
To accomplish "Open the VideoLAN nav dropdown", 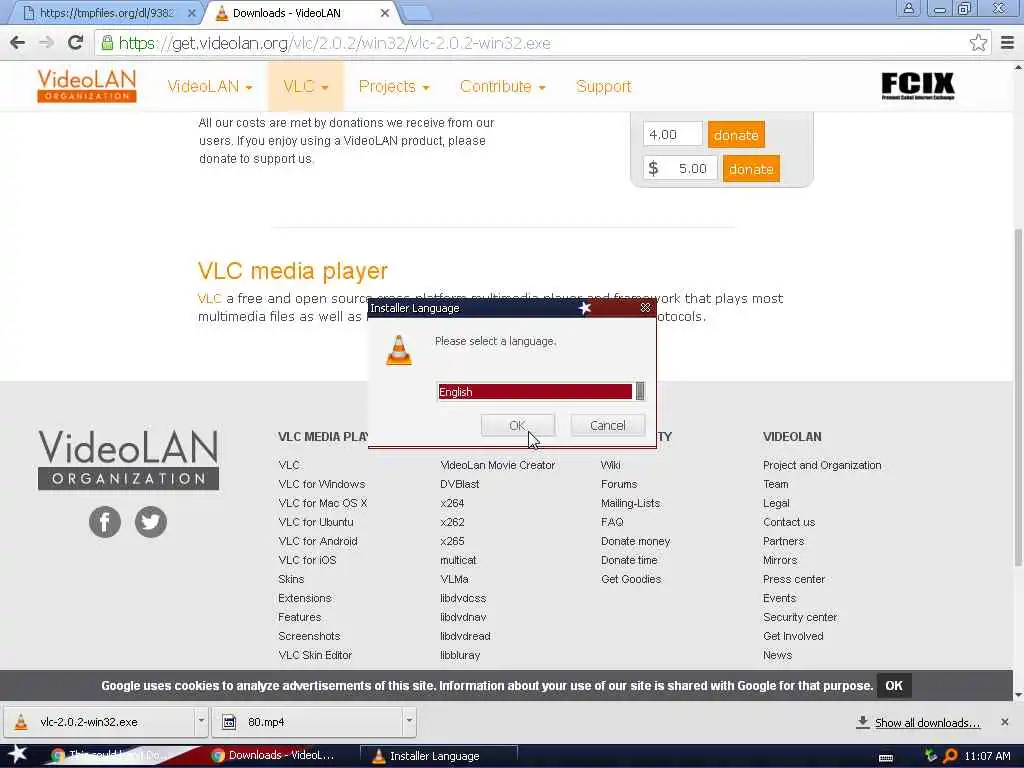I will coord(210,86).
